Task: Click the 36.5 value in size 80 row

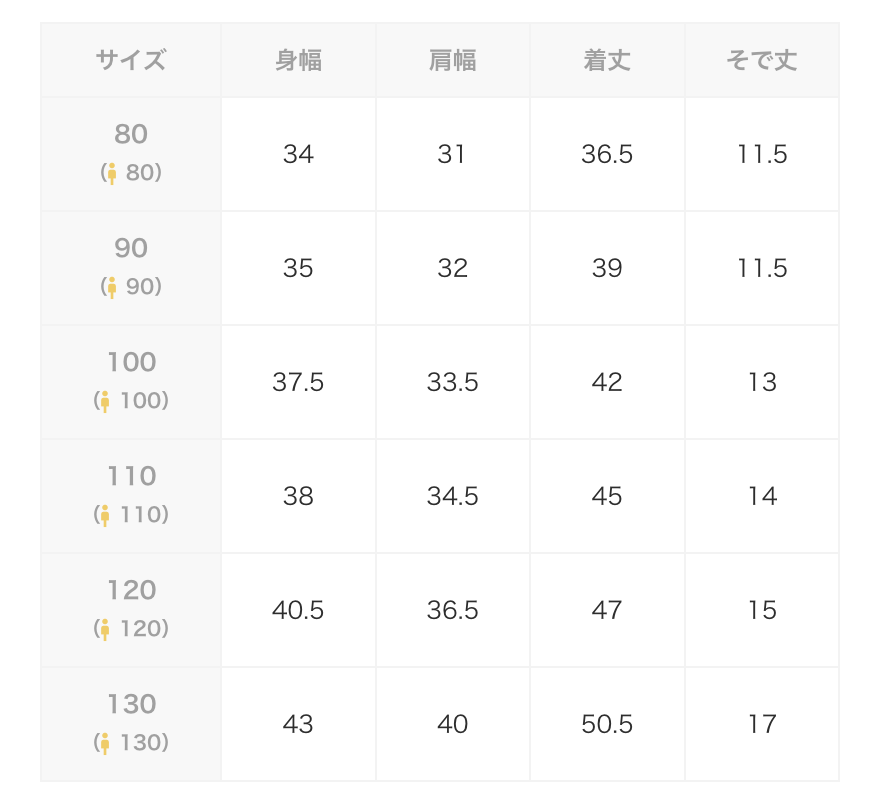Action: pyautogui.click(x=607, y=154)
